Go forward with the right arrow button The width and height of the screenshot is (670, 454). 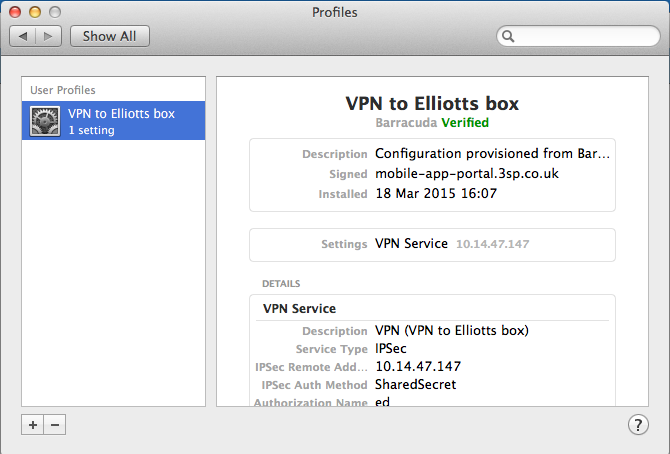[x=49, y=36]
